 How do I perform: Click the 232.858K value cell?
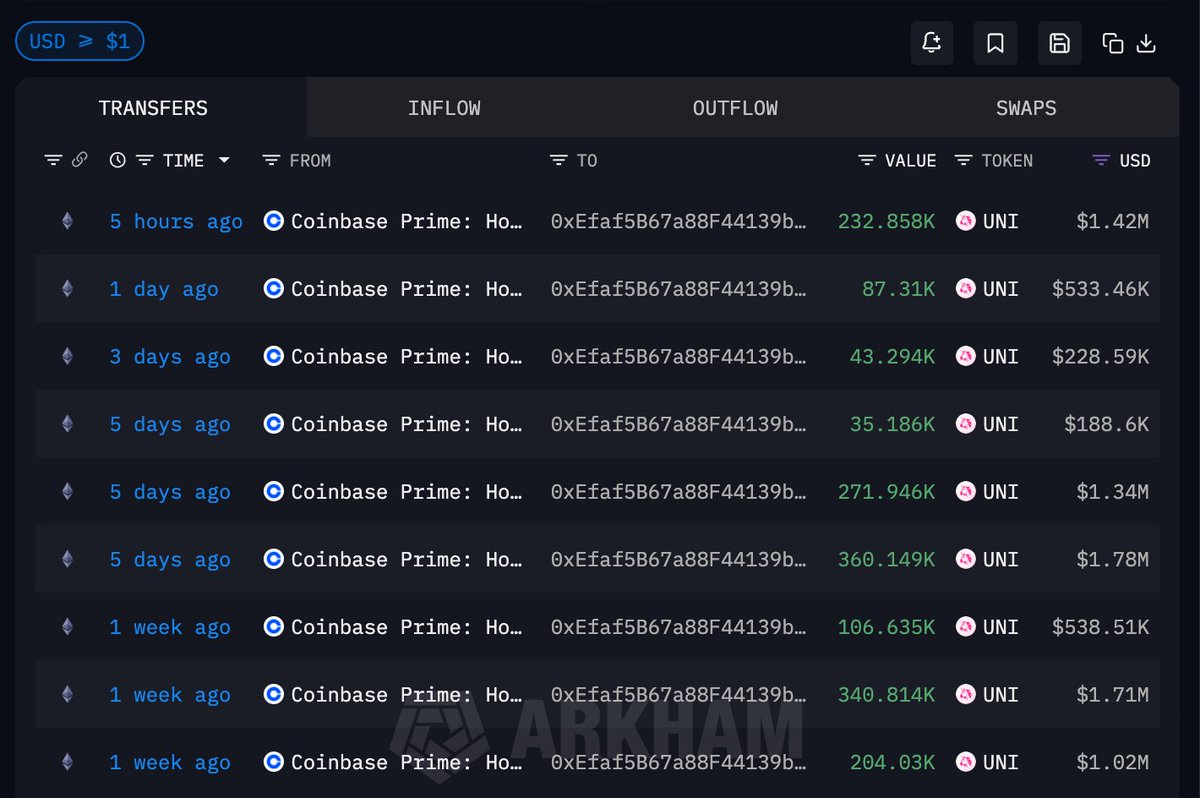pos(886,222)
